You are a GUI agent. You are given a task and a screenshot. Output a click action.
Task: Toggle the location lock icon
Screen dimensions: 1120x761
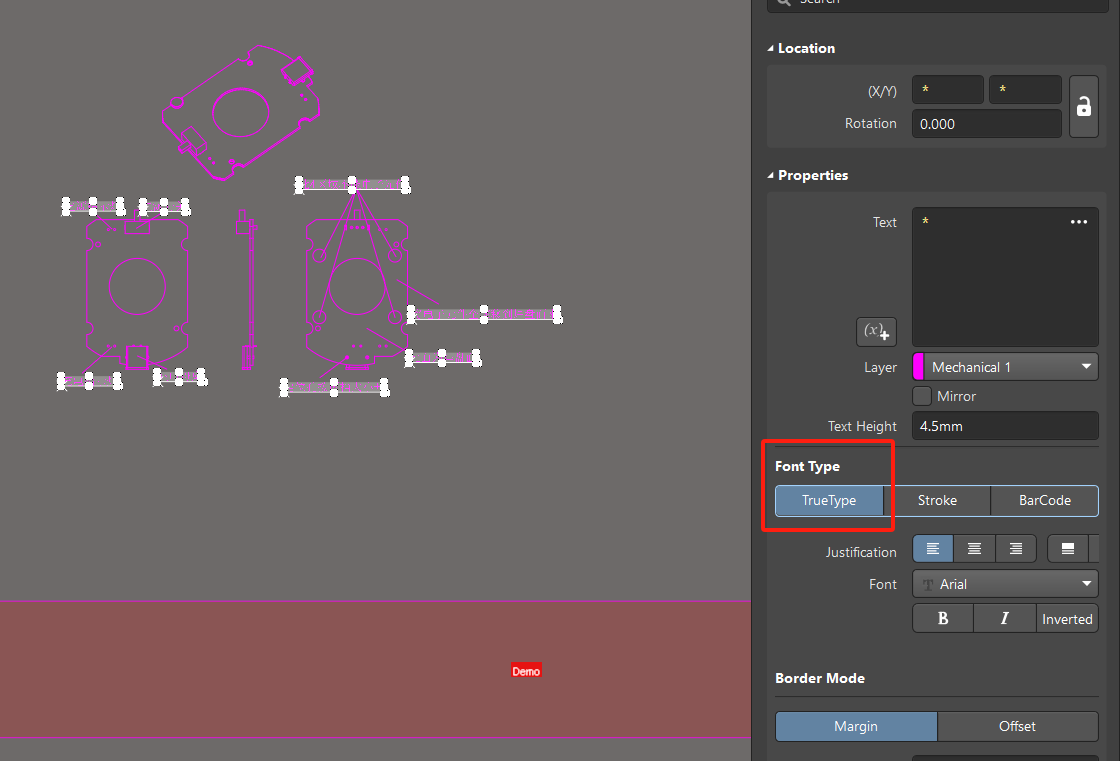[1084, 106]
